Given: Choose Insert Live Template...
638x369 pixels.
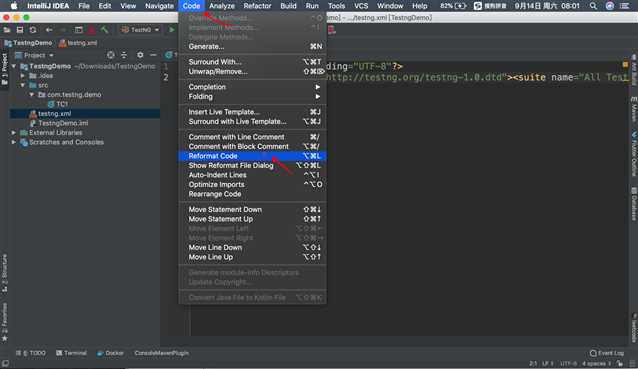Looking at the screenshot, I should 252,112.
